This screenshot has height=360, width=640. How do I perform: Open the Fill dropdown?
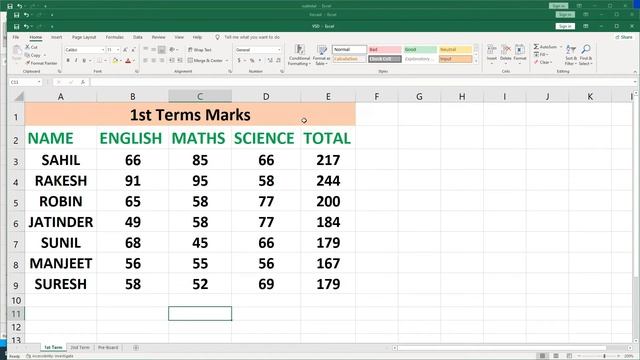coord(541,54)
